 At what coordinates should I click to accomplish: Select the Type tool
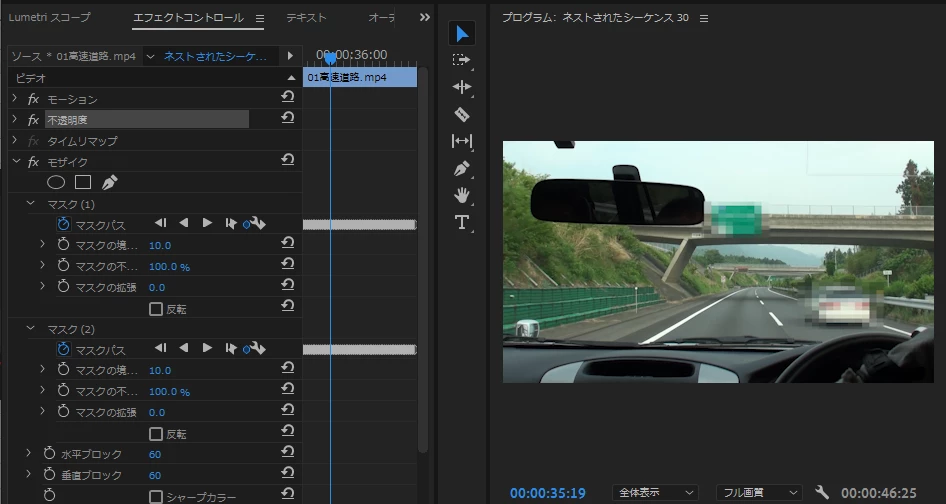pos(462,222)
